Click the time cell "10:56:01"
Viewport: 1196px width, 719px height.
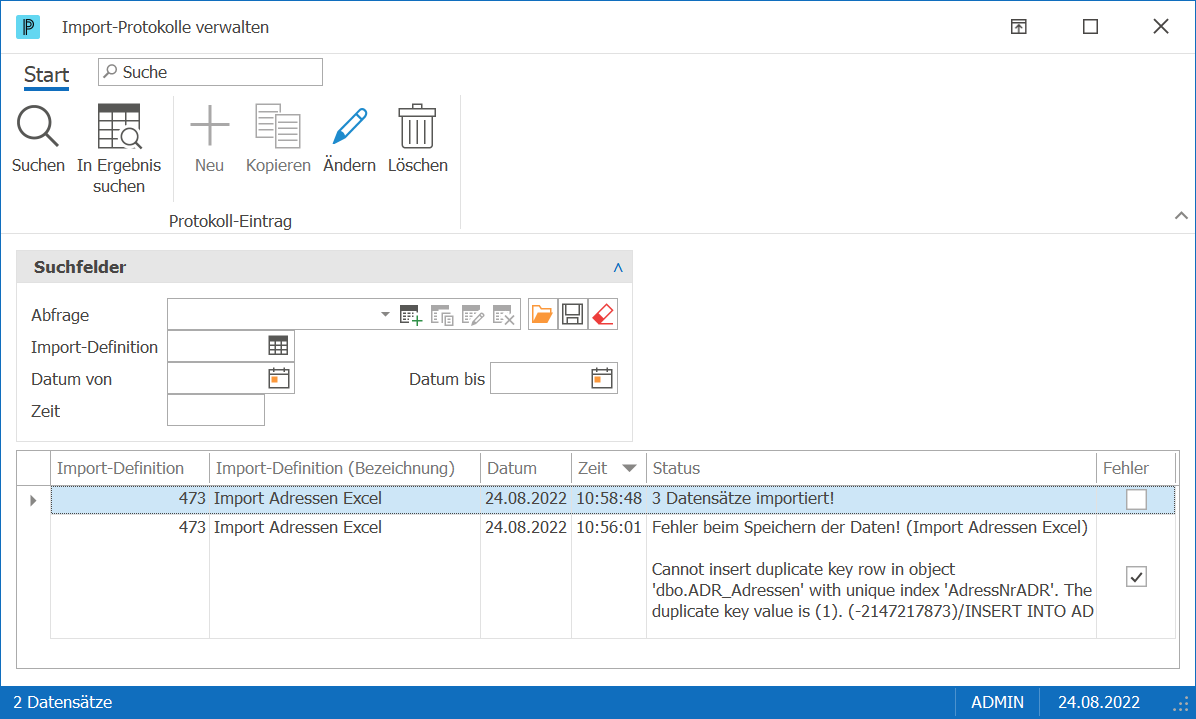point(609,528)
